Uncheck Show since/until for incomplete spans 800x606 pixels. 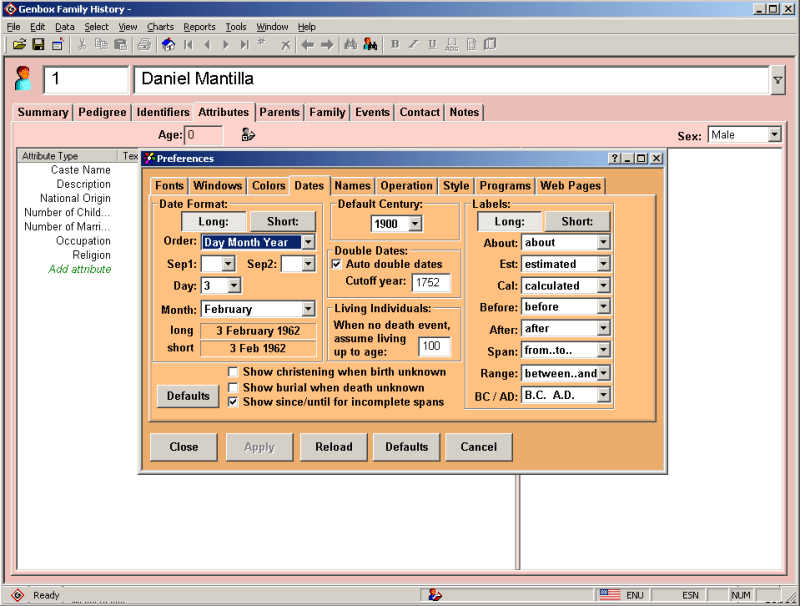(233, 403)
